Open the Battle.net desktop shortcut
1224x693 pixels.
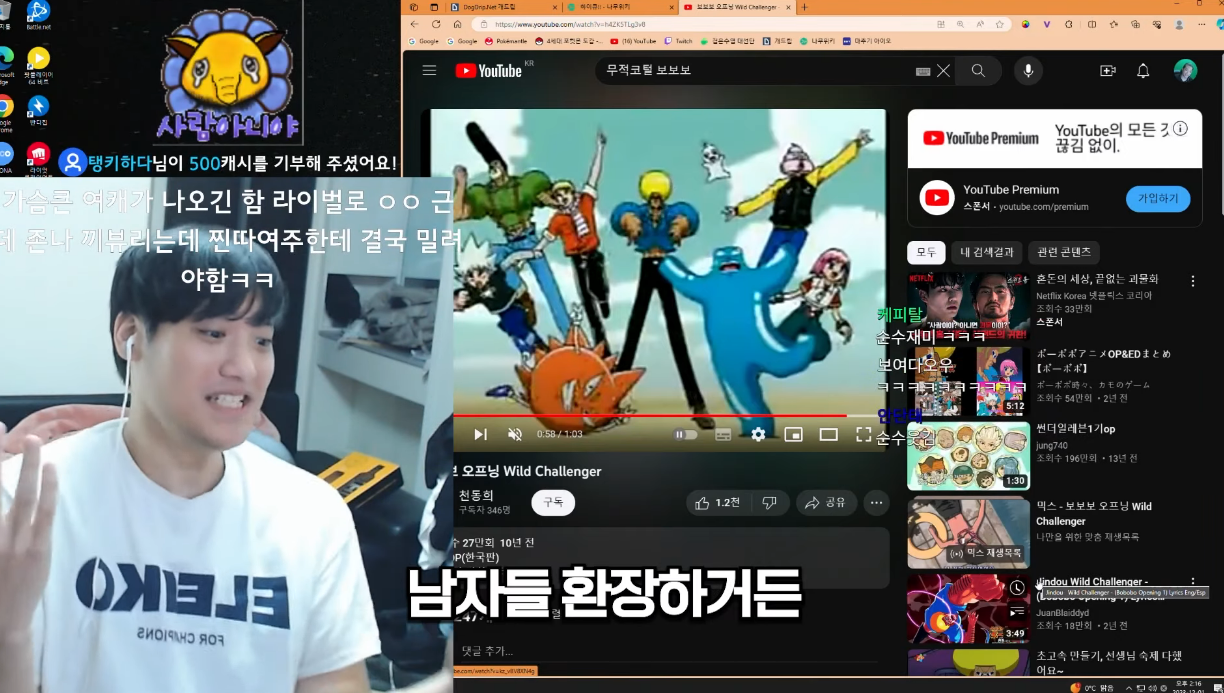click(x=38, y=16)
